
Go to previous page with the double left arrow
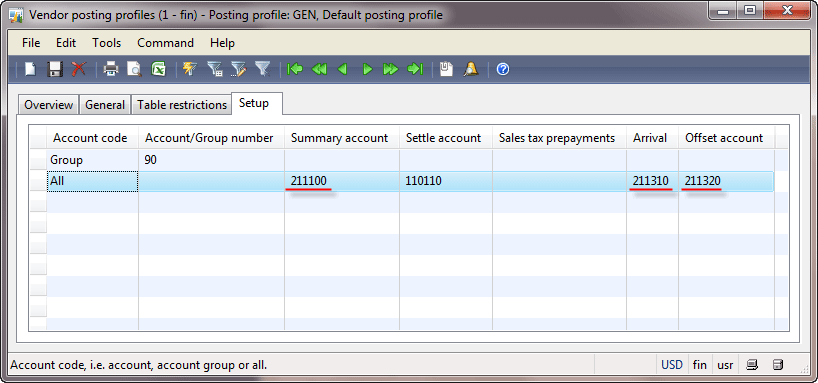click(319, 69)
